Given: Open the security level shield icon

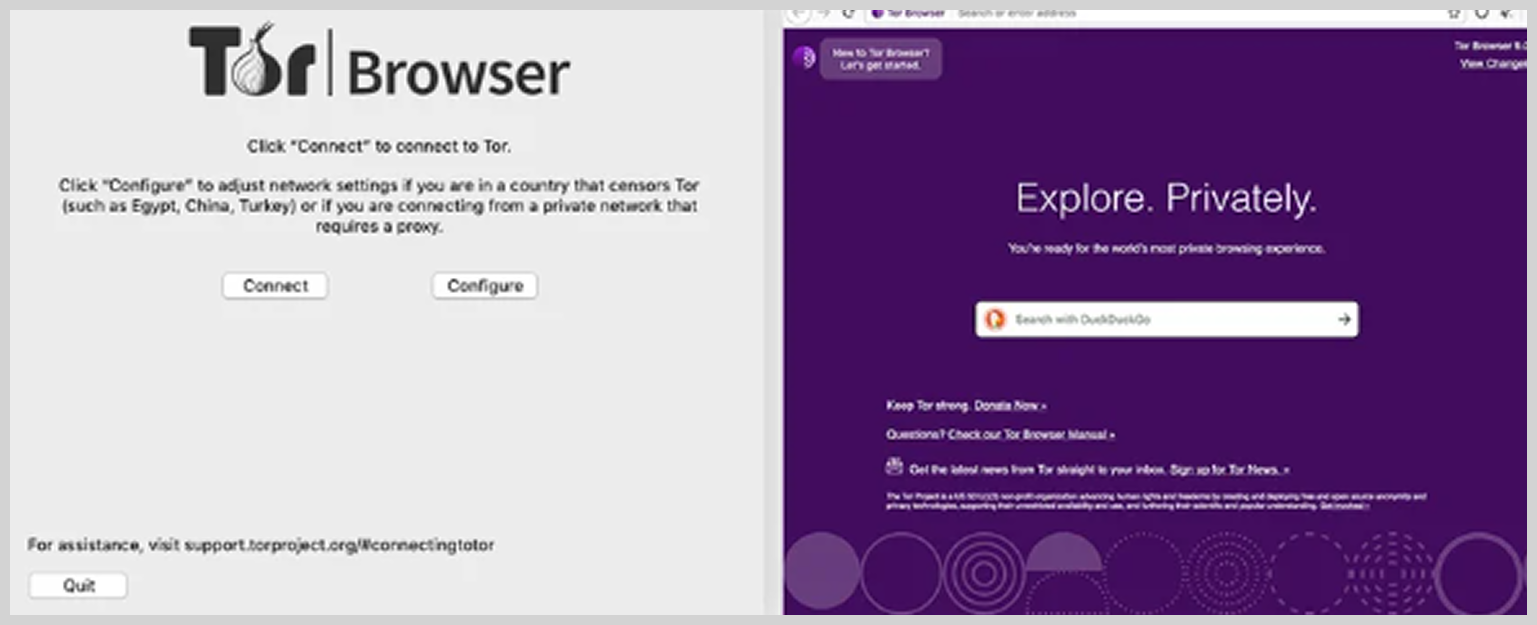Looking at the screenshot, I should (x=1482, y=13).
